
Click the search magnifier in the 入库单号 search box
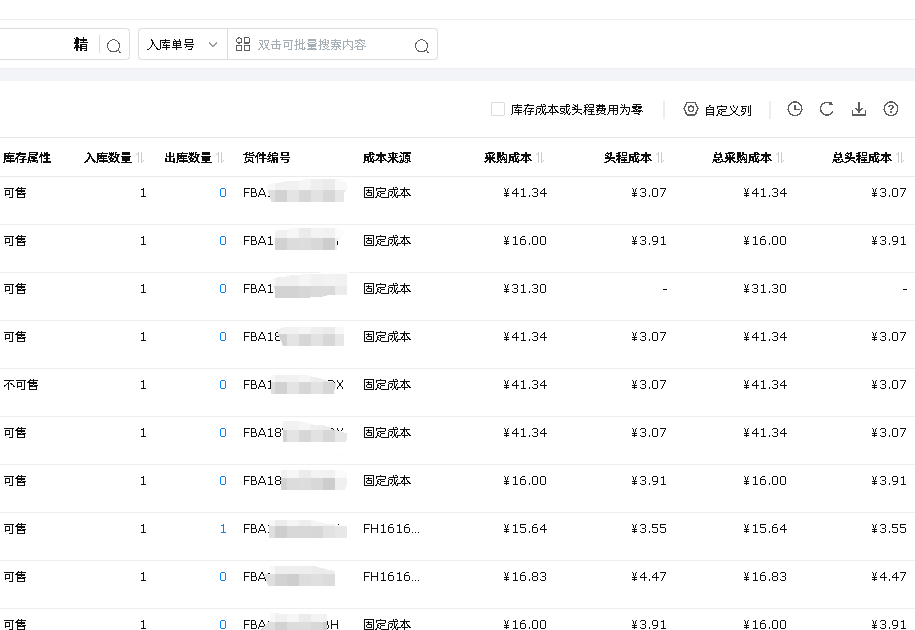(421, 45)
